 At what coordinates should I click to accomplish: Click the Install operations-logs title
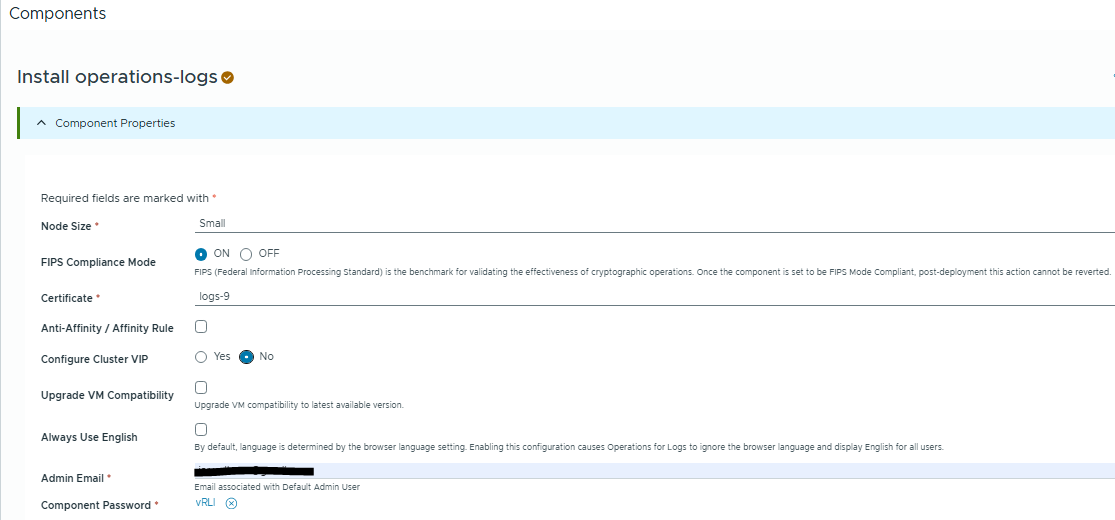(117, 77)
